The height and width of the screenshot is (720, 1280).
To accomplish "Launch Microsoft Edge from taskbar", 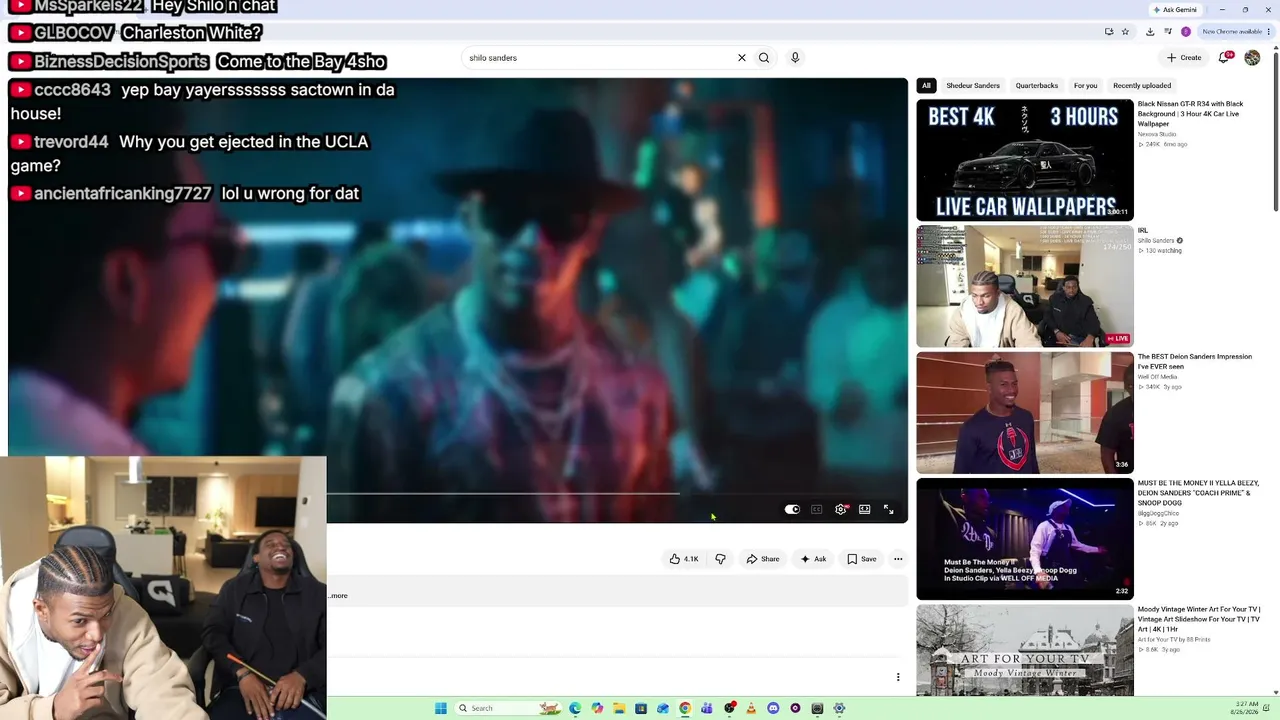I will pyautogui.click(x=575, y=708).
